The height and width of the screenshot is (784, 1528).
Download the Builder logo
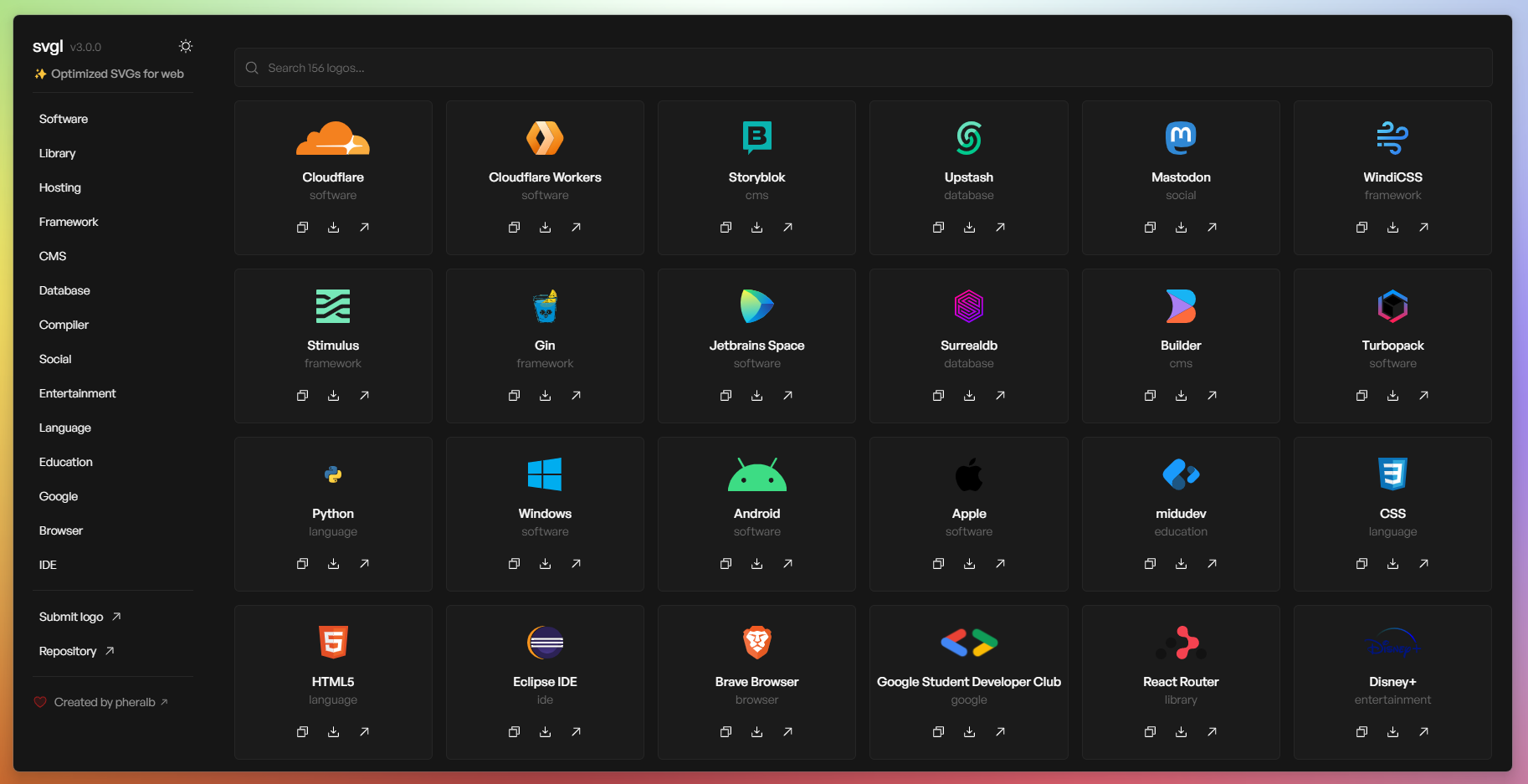tap(1181, 396)
